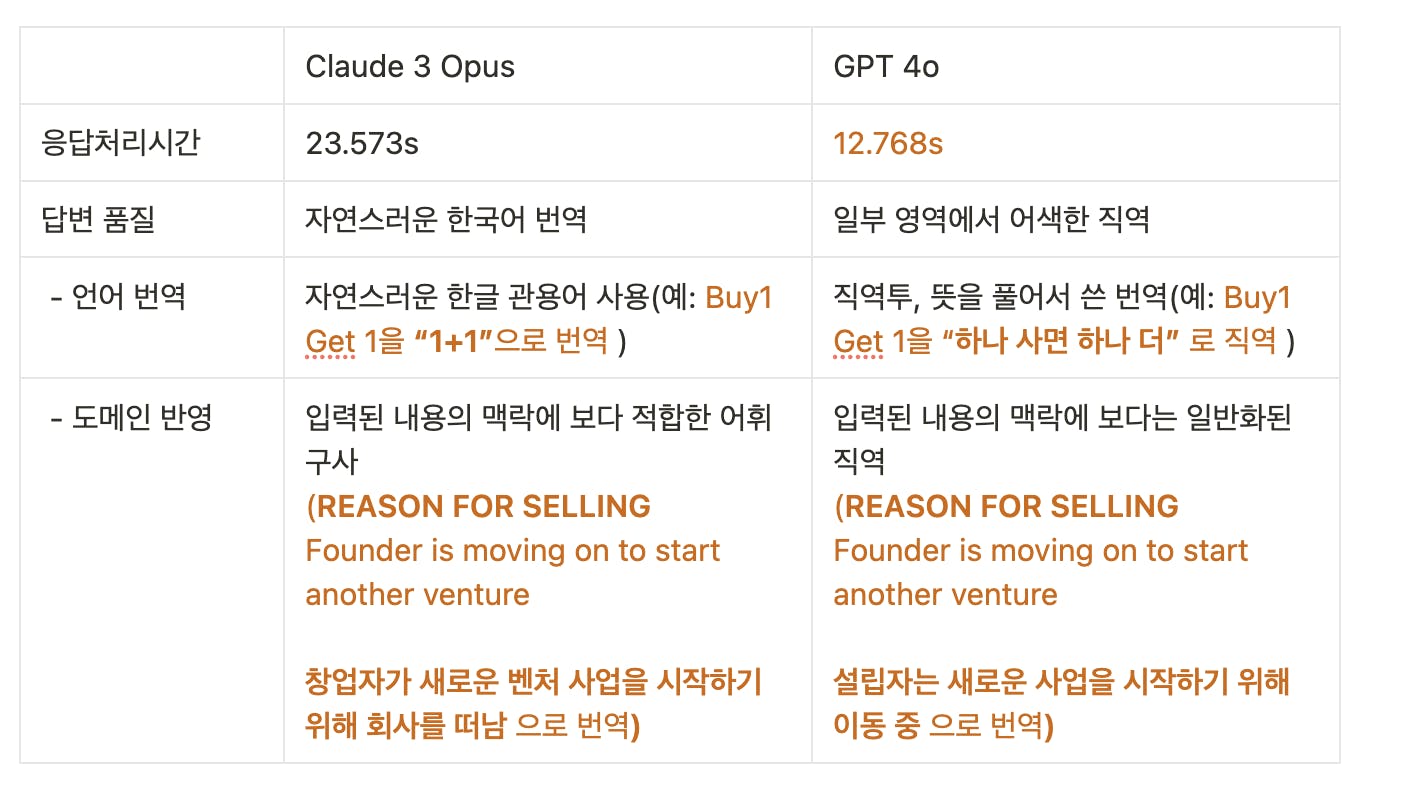Click the "자연스러운 한국어 번역" cell
The width and height of the screenshot is (1410, 808).
point(446,219)
